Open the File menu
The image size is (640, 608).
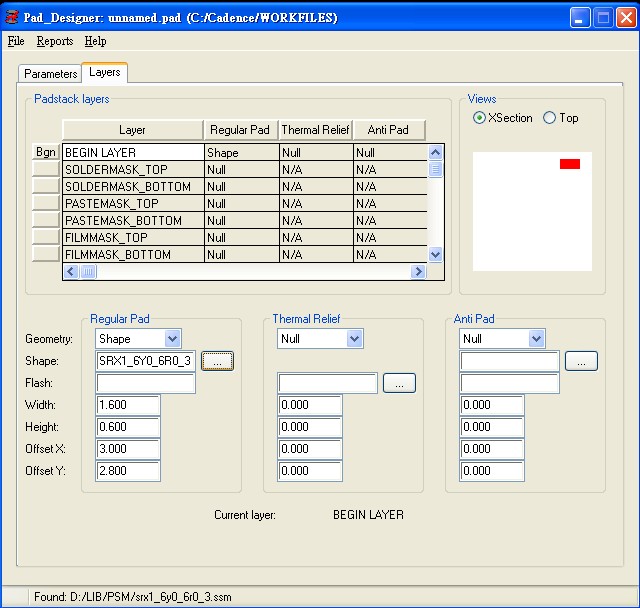point(16,41)
